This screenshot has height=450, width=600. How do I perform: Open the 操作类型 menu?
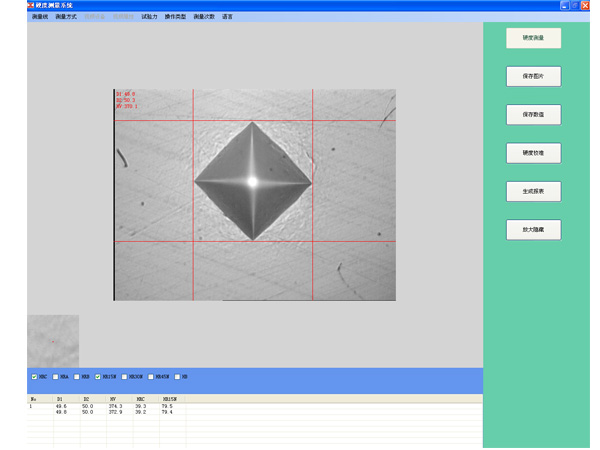tap(175, 17)
